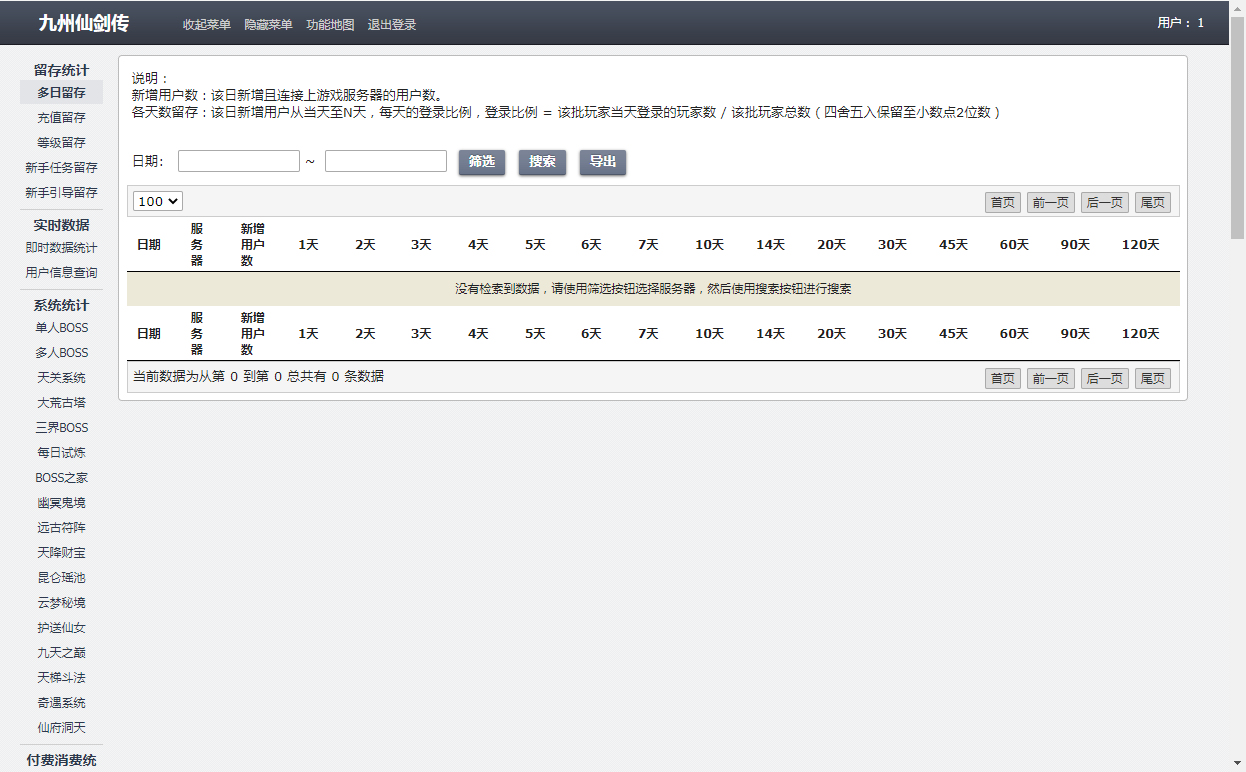The height and width of the screenshot is (772, 1246).
Task: Click upper table 日期 column header
Action: (149, 245)
